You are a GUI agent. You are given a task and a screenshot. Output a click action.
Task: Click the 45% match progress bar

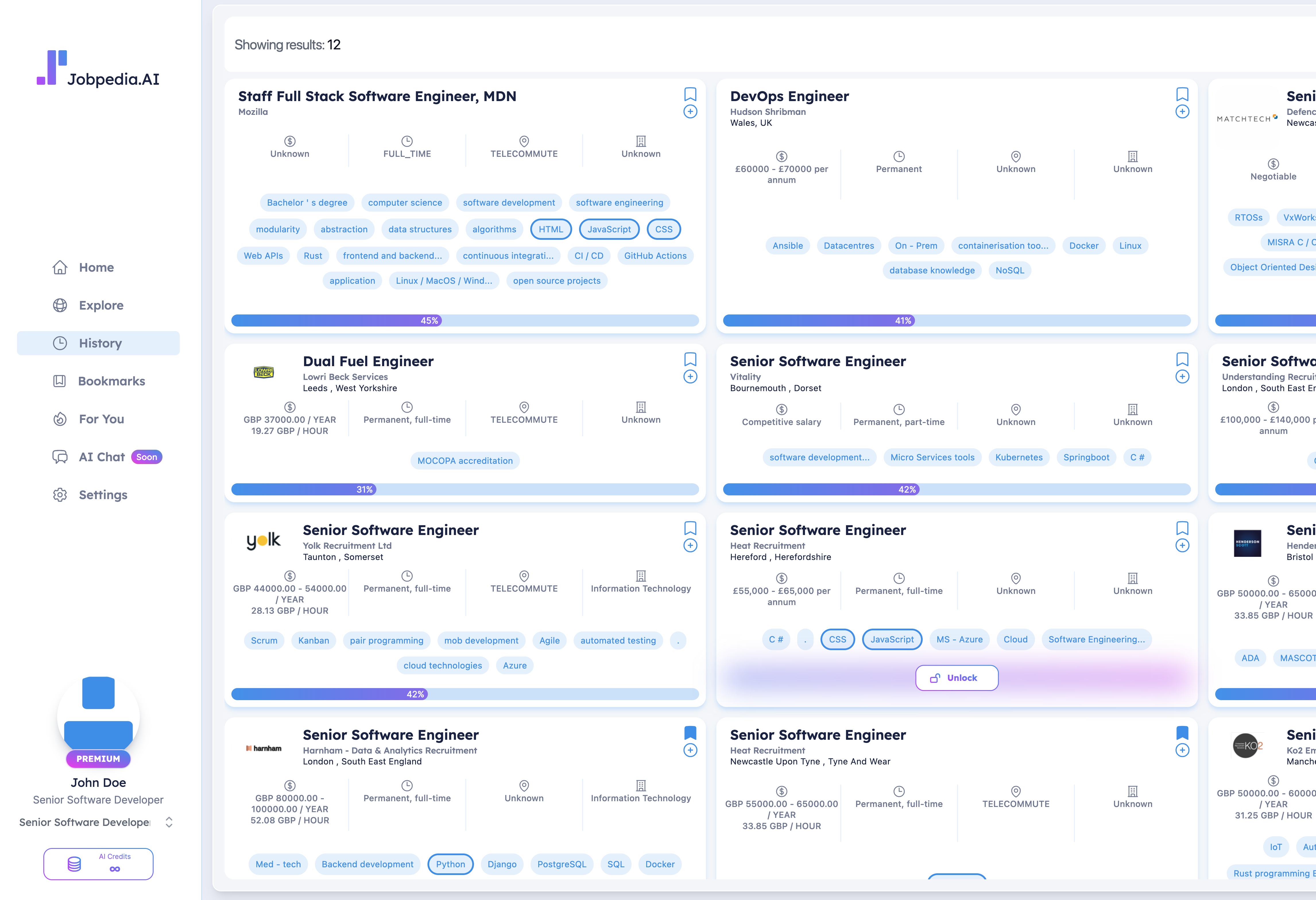[465, 320]
